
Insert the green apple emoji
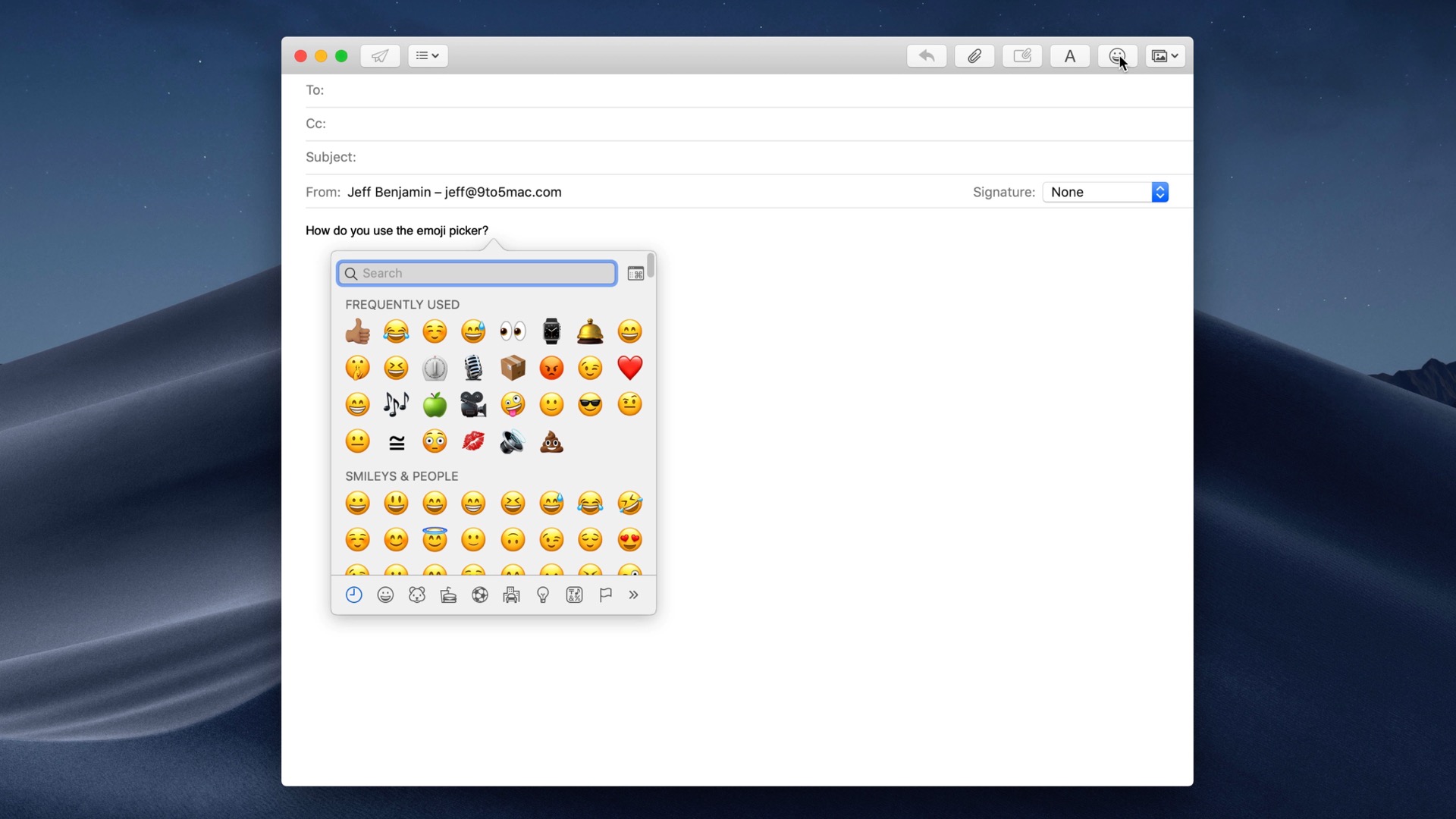coord(435,404)
